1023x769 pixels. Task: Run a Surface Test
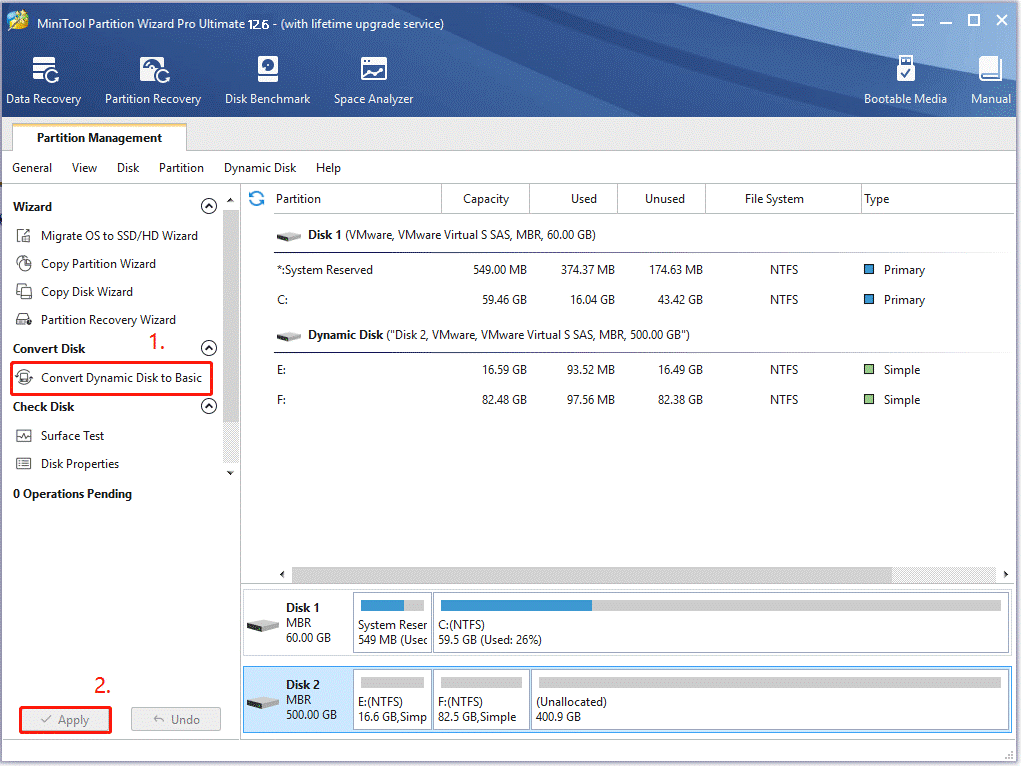[75, 435]
